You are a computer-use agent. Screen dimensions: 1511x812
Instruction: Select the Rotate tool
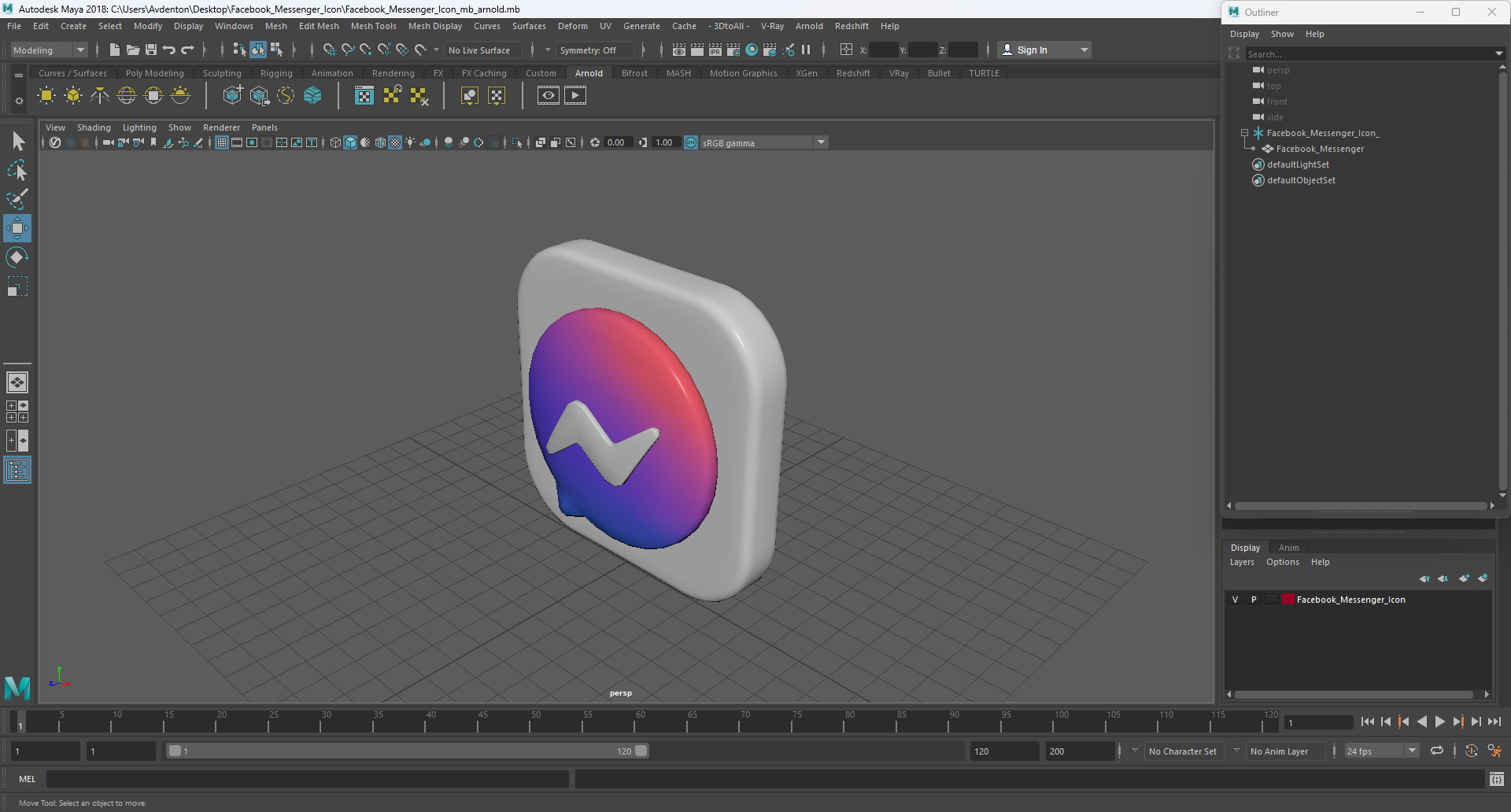17,257
